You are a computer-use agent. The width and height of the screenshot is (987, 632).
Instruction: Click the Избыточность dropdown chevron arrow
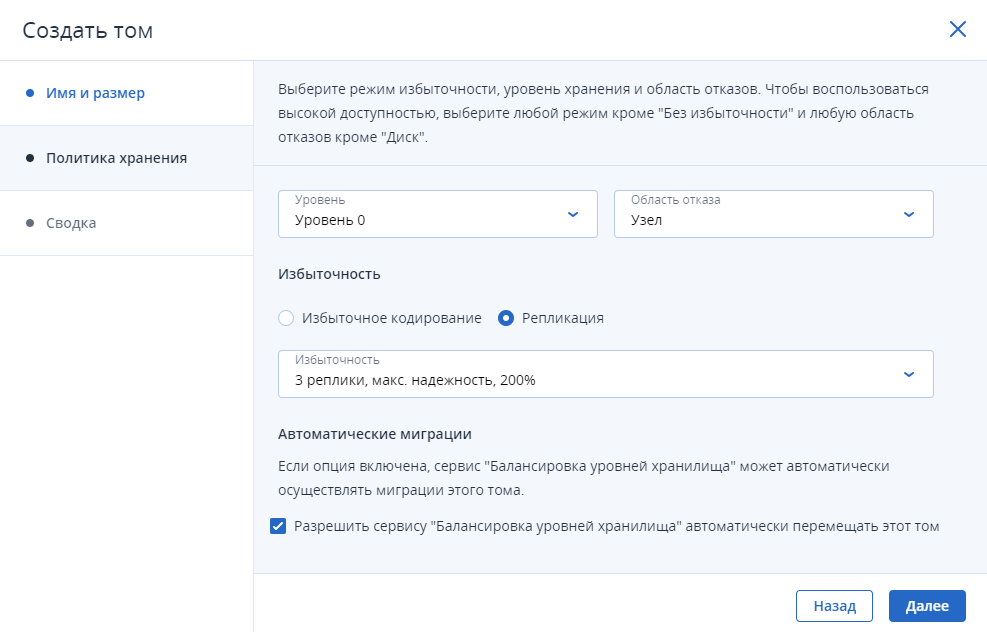point(909,375)
